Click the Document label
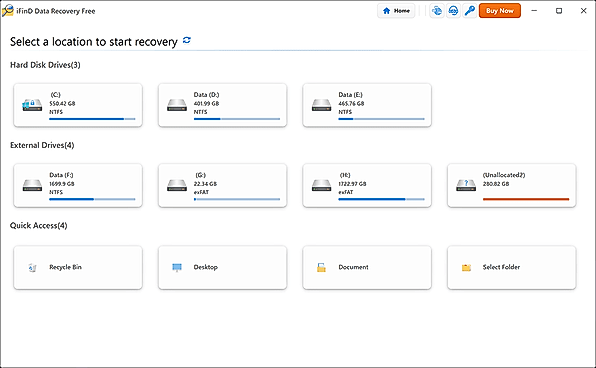Viewport: 596px width, 368px height. [353, 267]
